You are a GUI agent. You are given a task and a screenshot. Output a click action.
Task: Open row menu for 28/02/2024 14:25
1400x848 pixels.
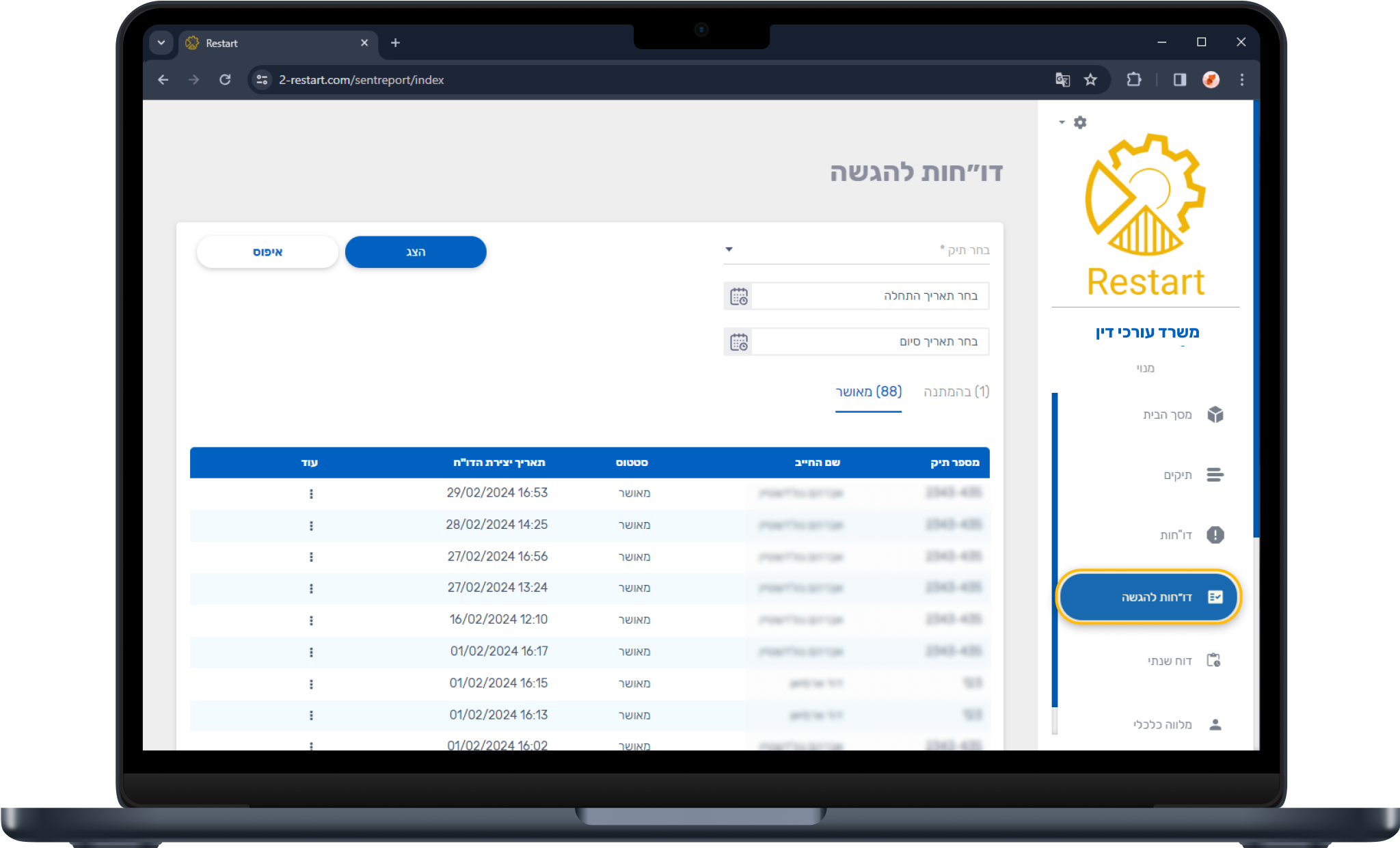(x=311, y=525)
